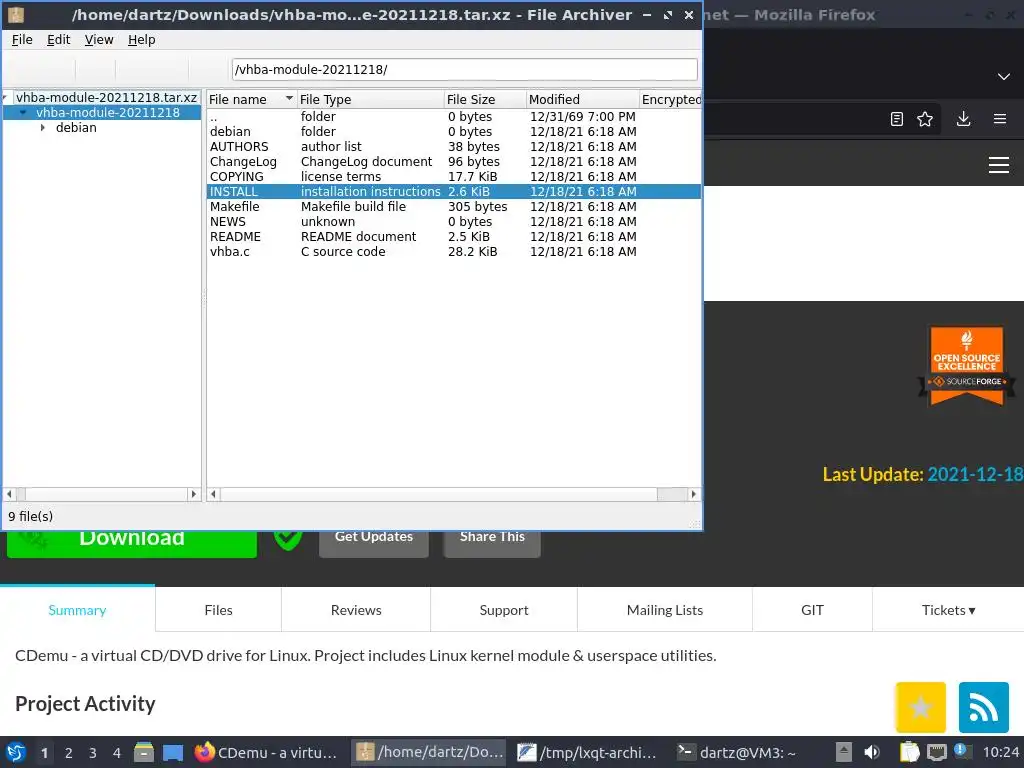Switch to dartz@VM3 terminal taskbar entry

click(738, 752)
